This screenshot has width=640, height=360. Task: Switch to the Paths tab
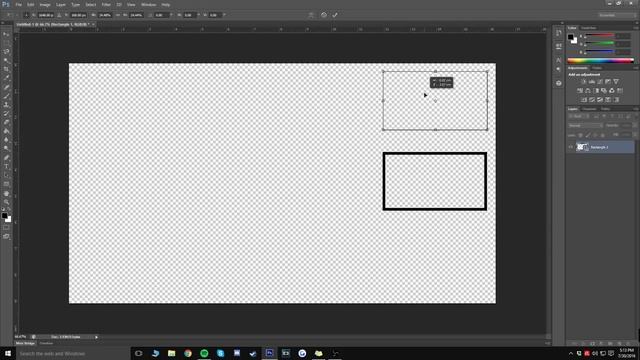[605, 109]
